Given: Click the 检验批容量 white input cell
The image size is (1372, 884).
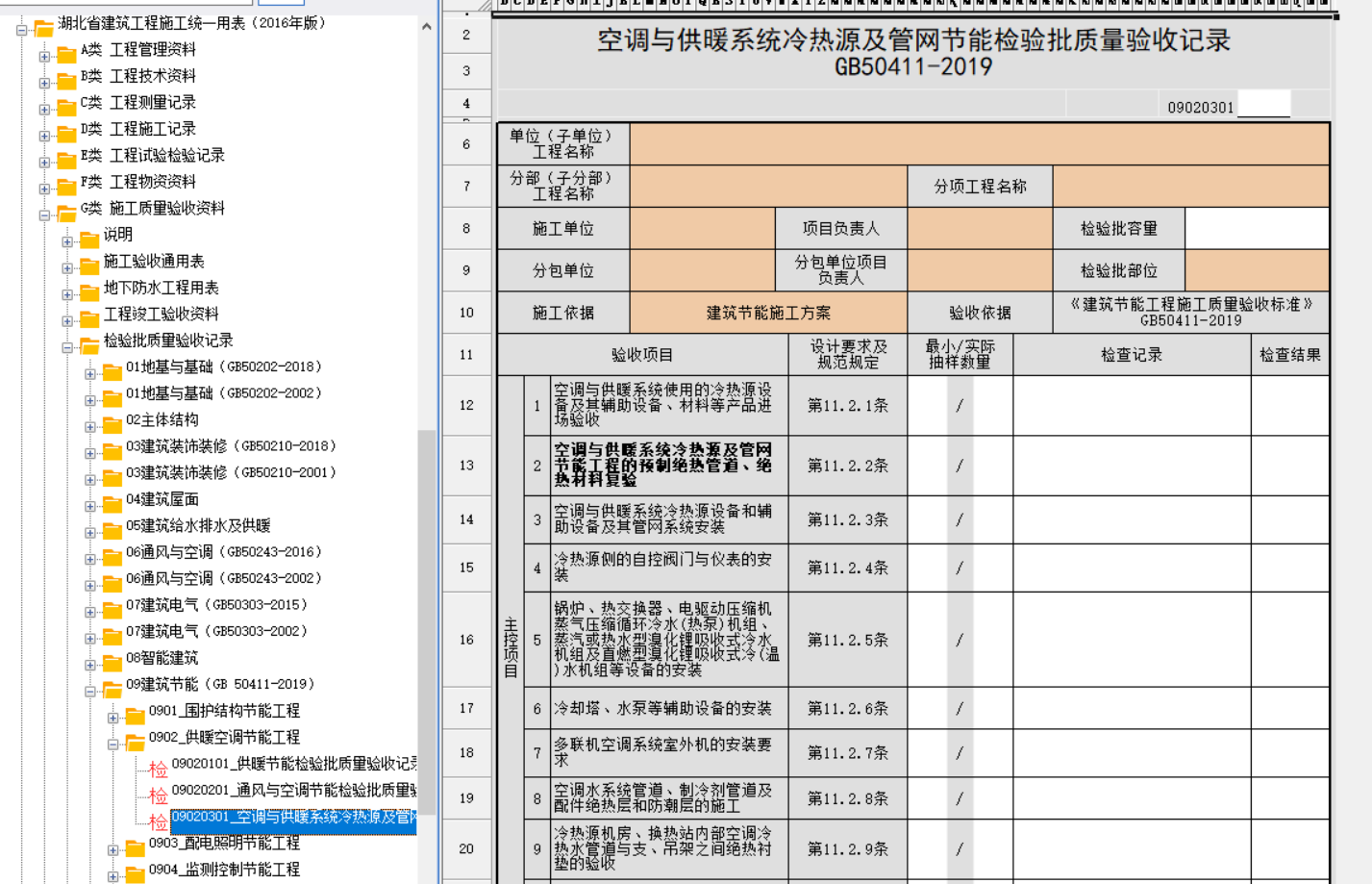Looking at the screenshot, I should pos(1257,229).
